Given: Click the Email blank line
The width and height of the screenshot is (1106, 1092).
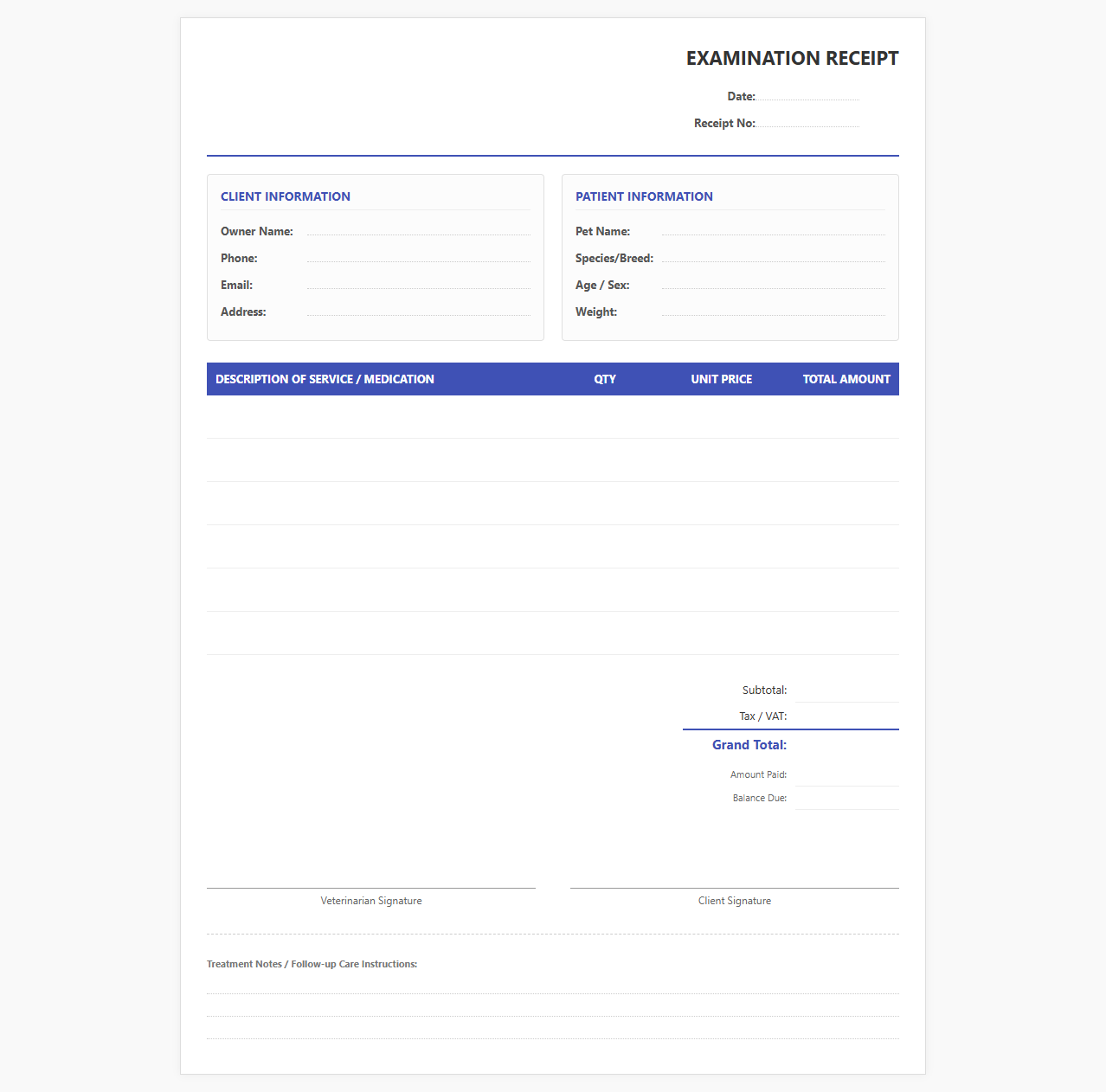Looking at the screenshot, I should click(419, 282).
